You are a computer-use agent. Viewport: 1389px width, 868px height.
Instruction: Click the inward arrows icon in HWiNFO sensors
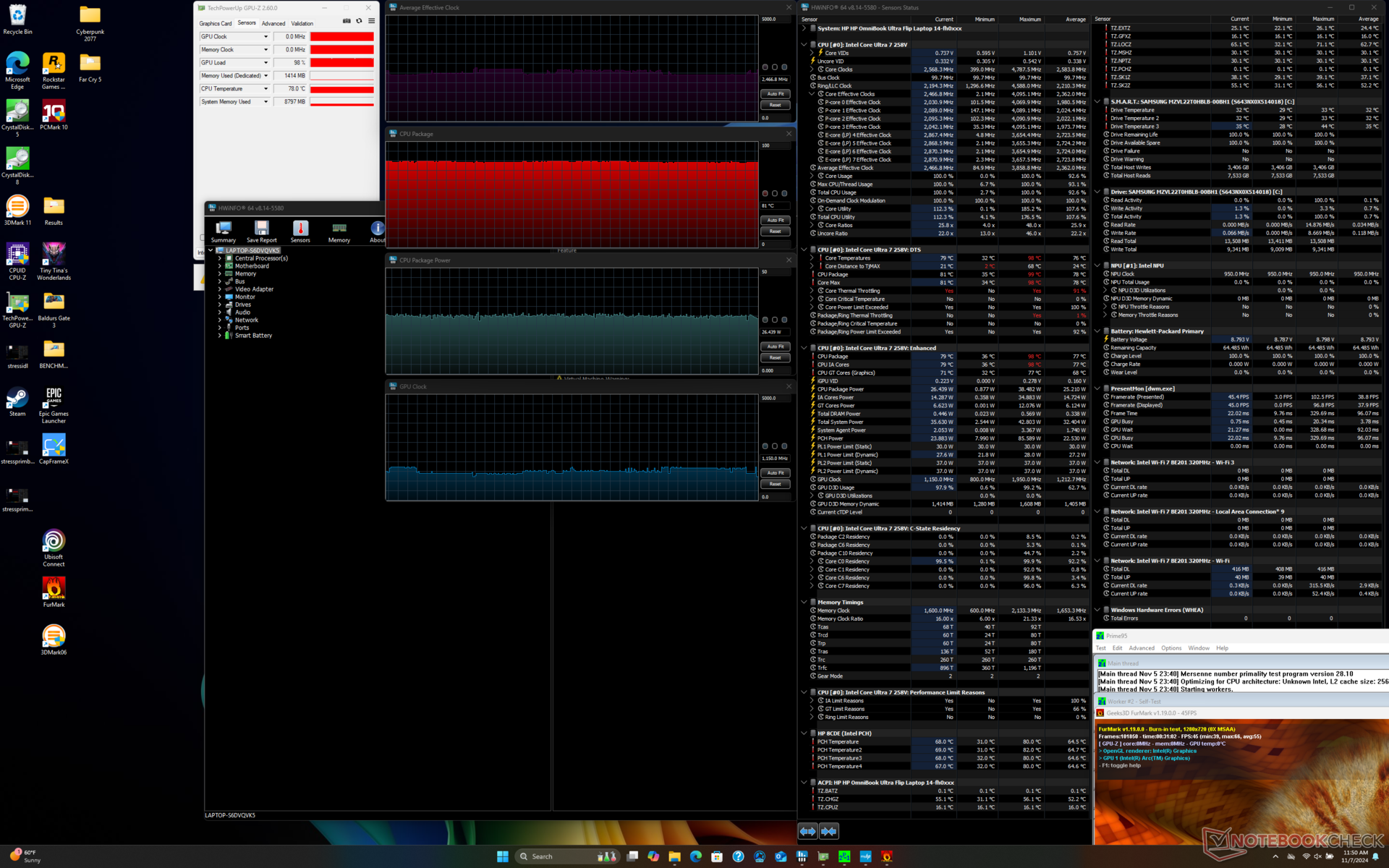828,831
